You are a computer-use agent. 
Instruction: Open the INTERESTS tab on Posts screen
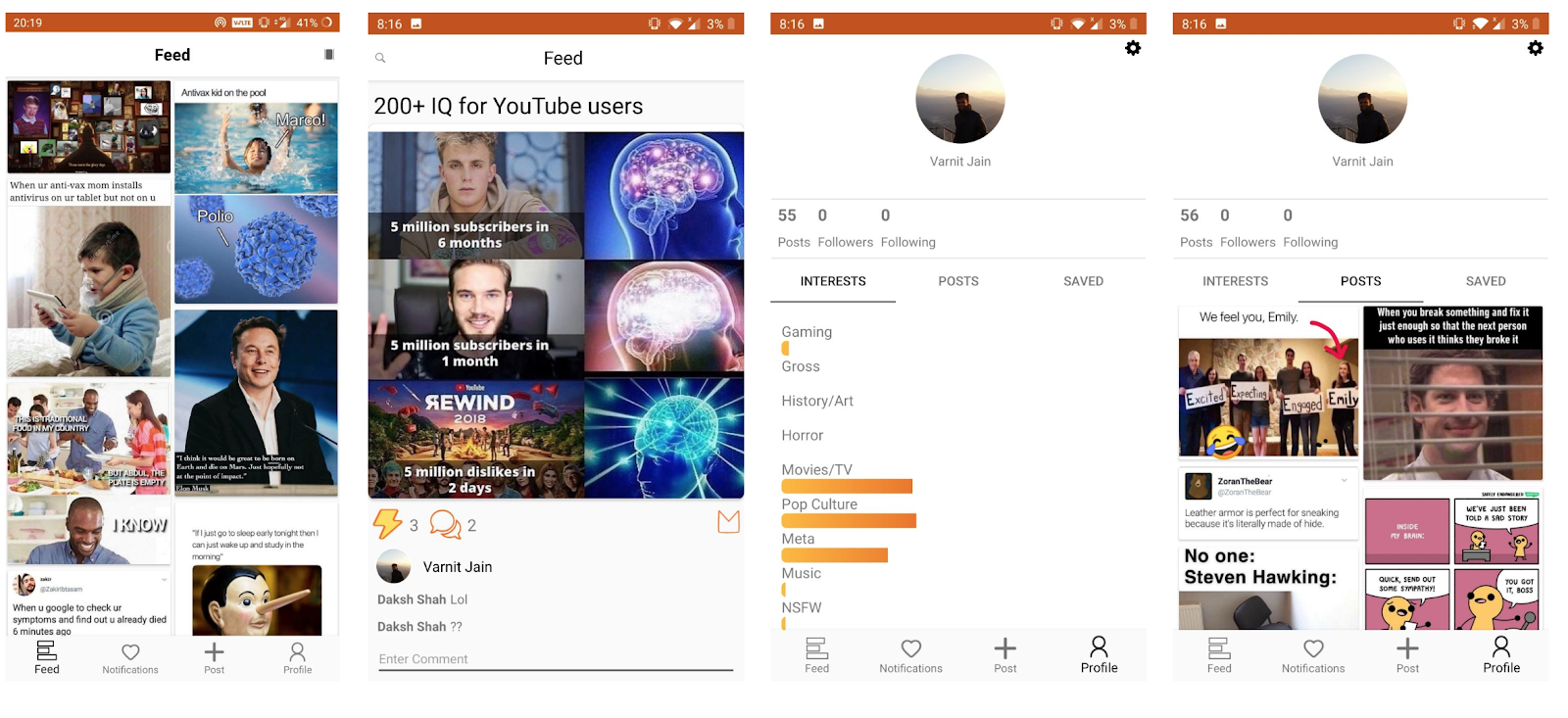pyautogui.click(x=1235, y=281)
